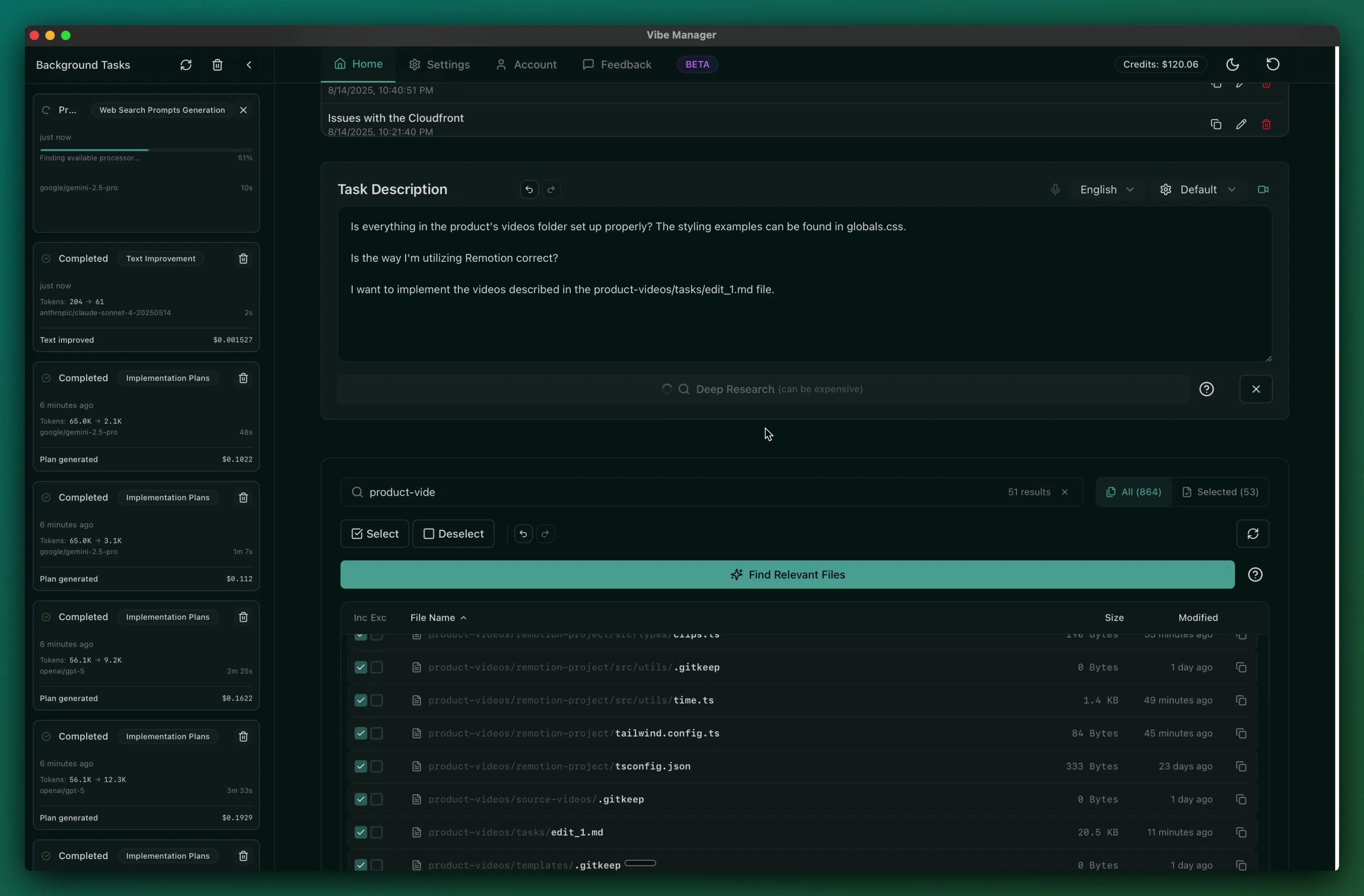
Task: Sort by the File Name column
Action: tap(438, 618)
